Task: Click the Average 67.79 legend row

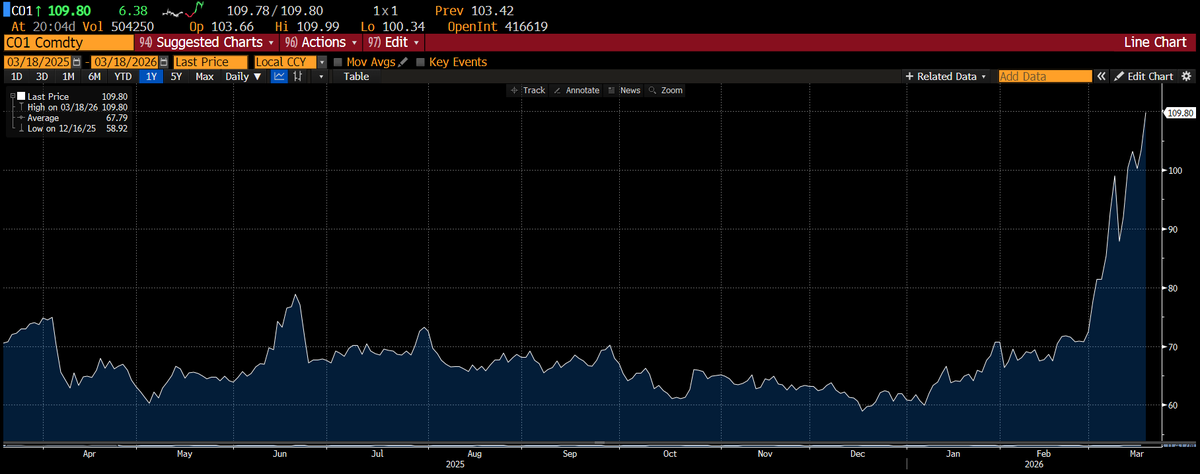Action: [x=72, y=118]
